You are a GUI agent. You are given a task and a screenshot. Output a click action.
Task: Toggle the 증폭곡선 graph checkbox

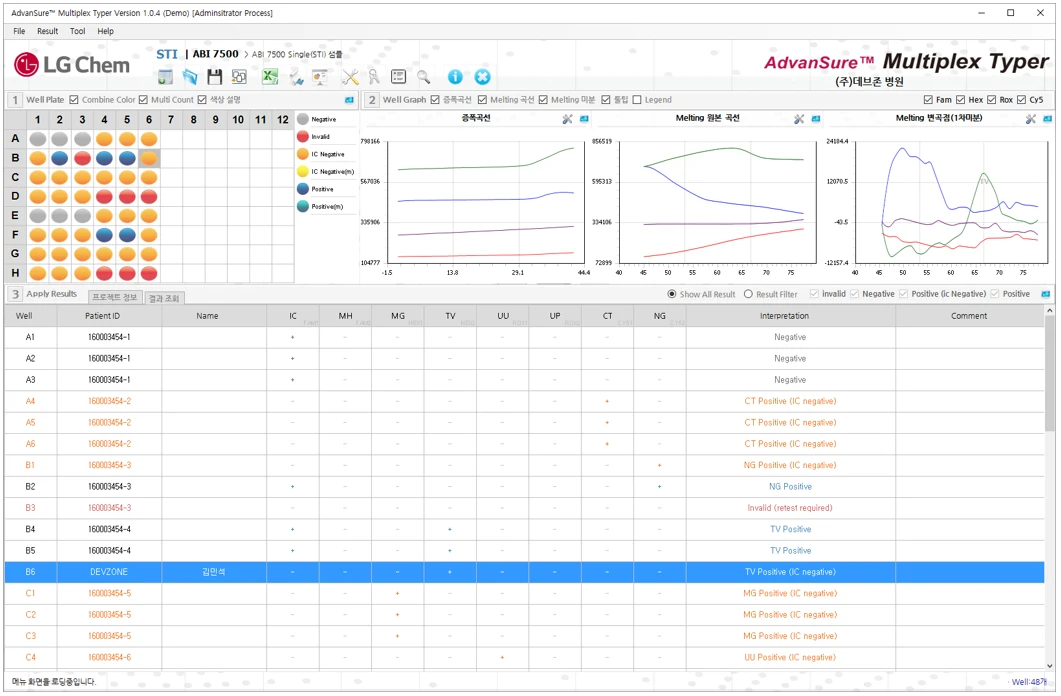click(x=435, y=100)
